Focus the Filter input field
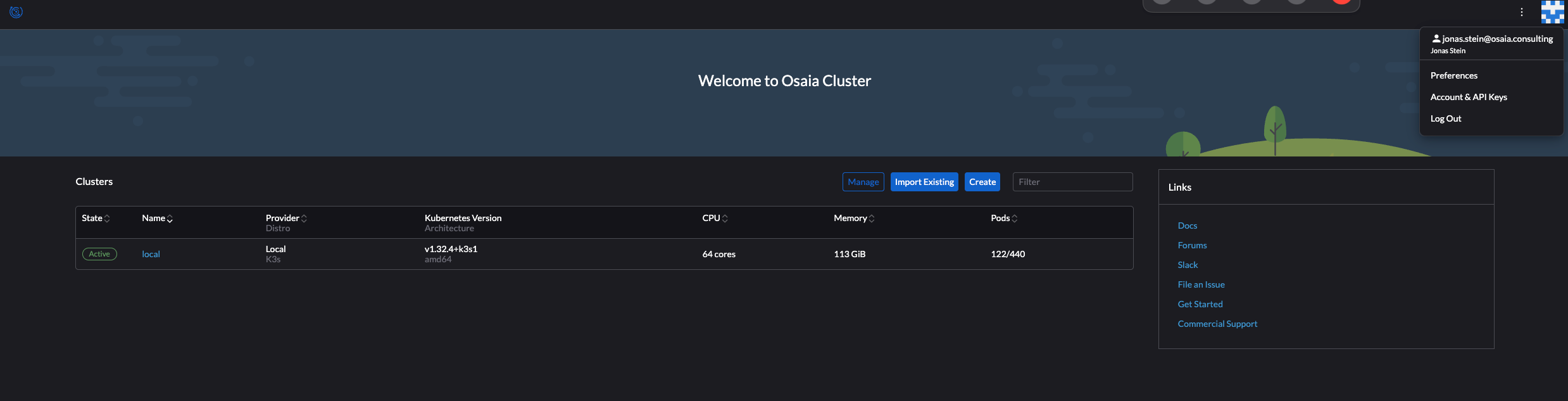 [1073, 182]
